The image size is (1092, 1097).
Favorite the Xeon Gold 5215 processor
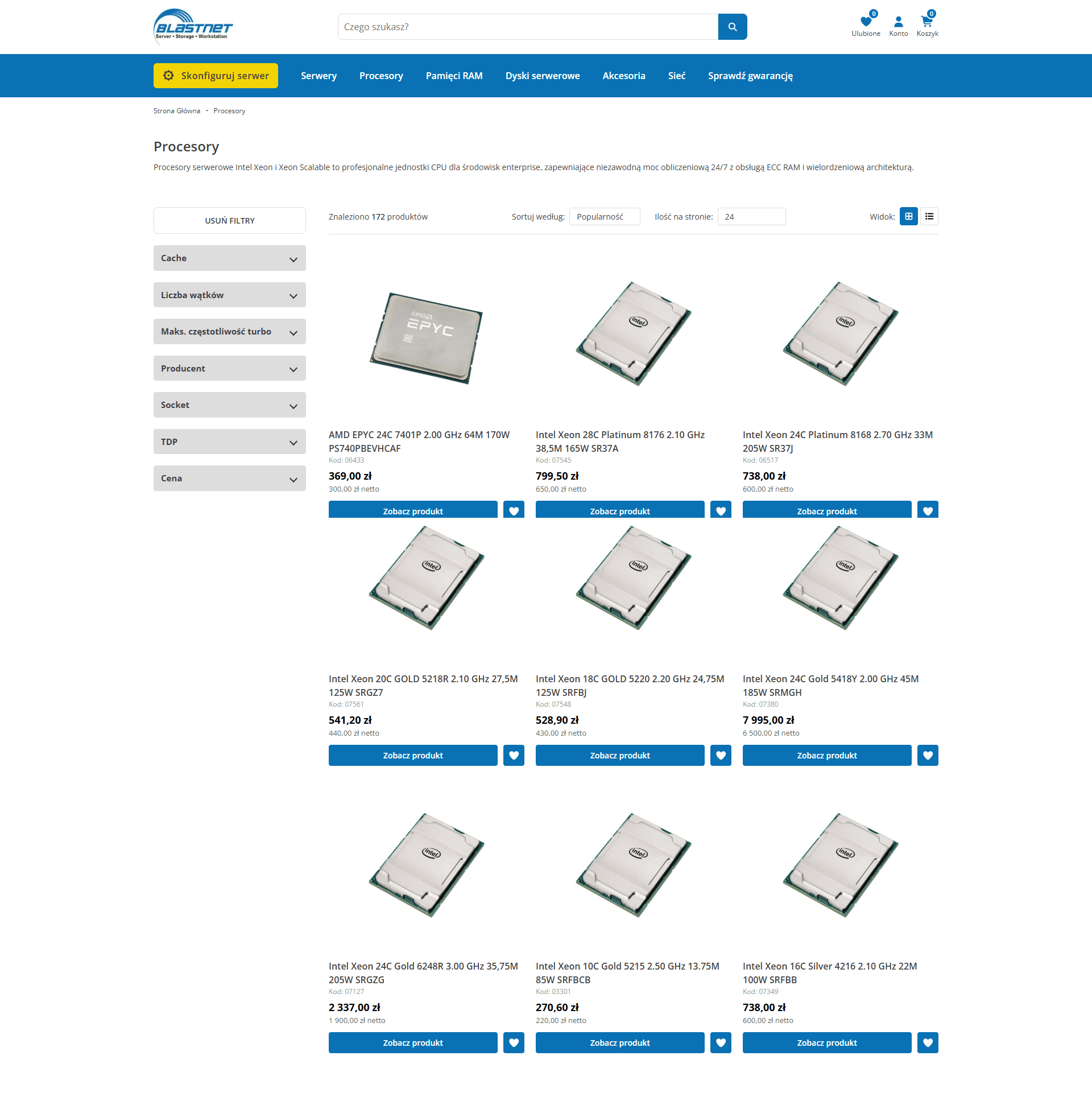(721, 1042)
